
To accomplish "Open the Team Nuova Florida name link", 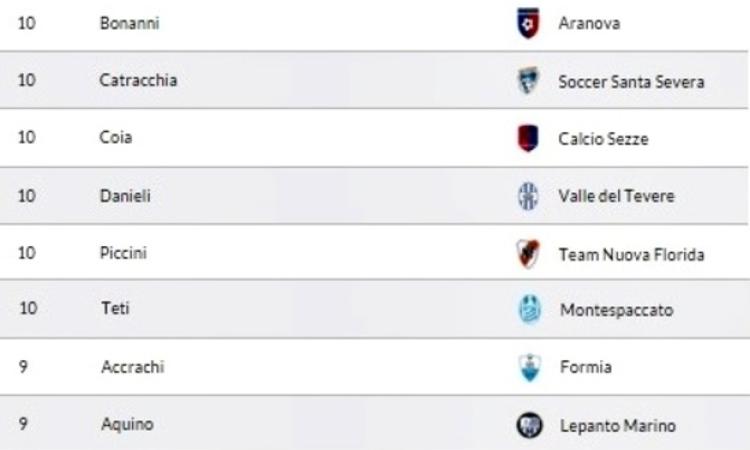I will coord(631,254).
